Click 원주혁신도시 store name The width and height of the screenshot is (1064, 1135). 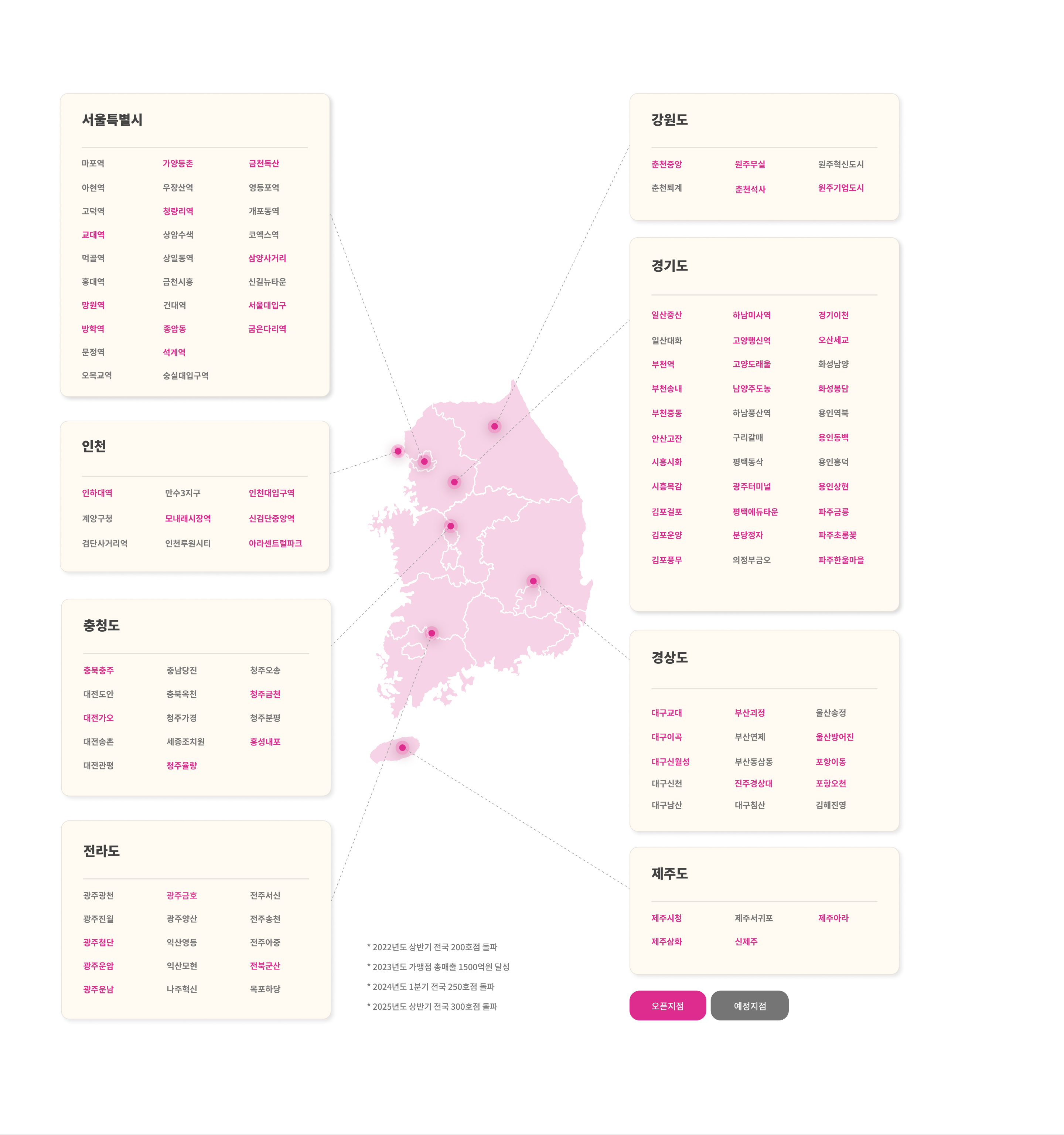click(841, 164)
